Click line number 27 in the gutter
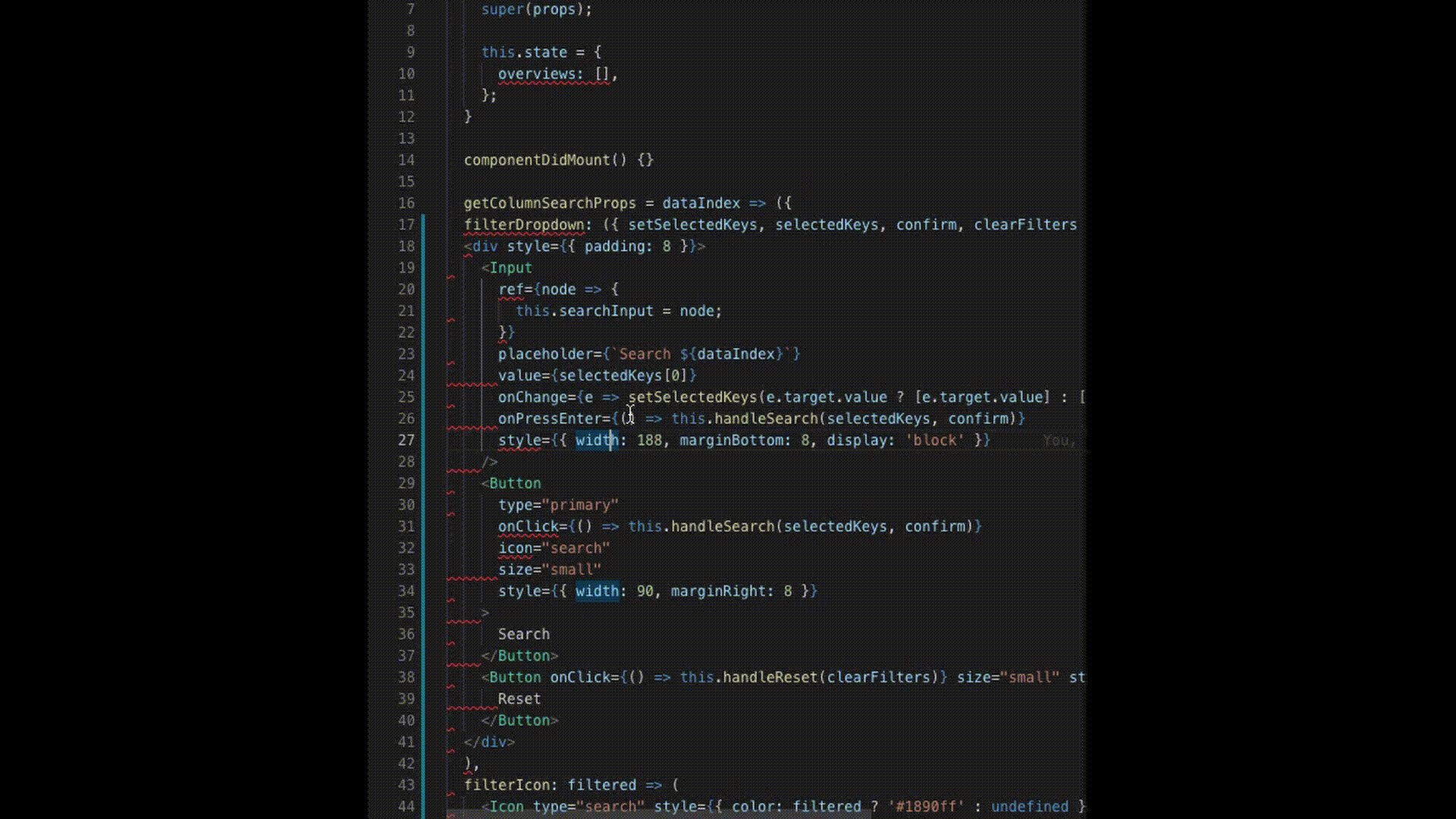 [406, 440]
